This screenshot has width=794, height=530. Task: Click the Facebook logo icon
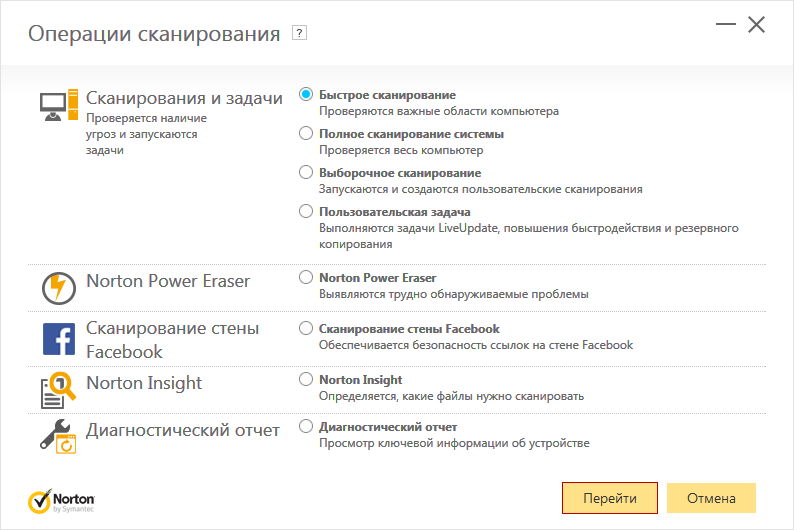(59, 339)
